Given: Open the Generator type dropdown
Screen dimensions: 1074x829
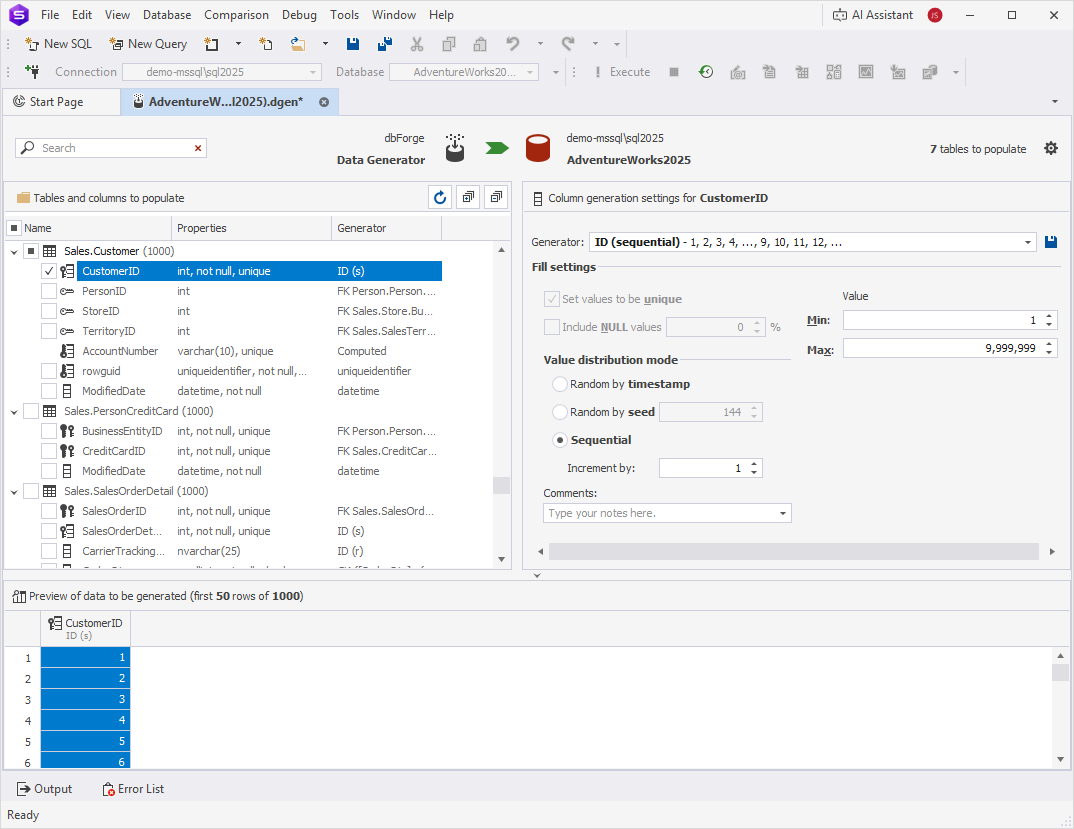Looking at the screenshot, I should [1027, 242].
